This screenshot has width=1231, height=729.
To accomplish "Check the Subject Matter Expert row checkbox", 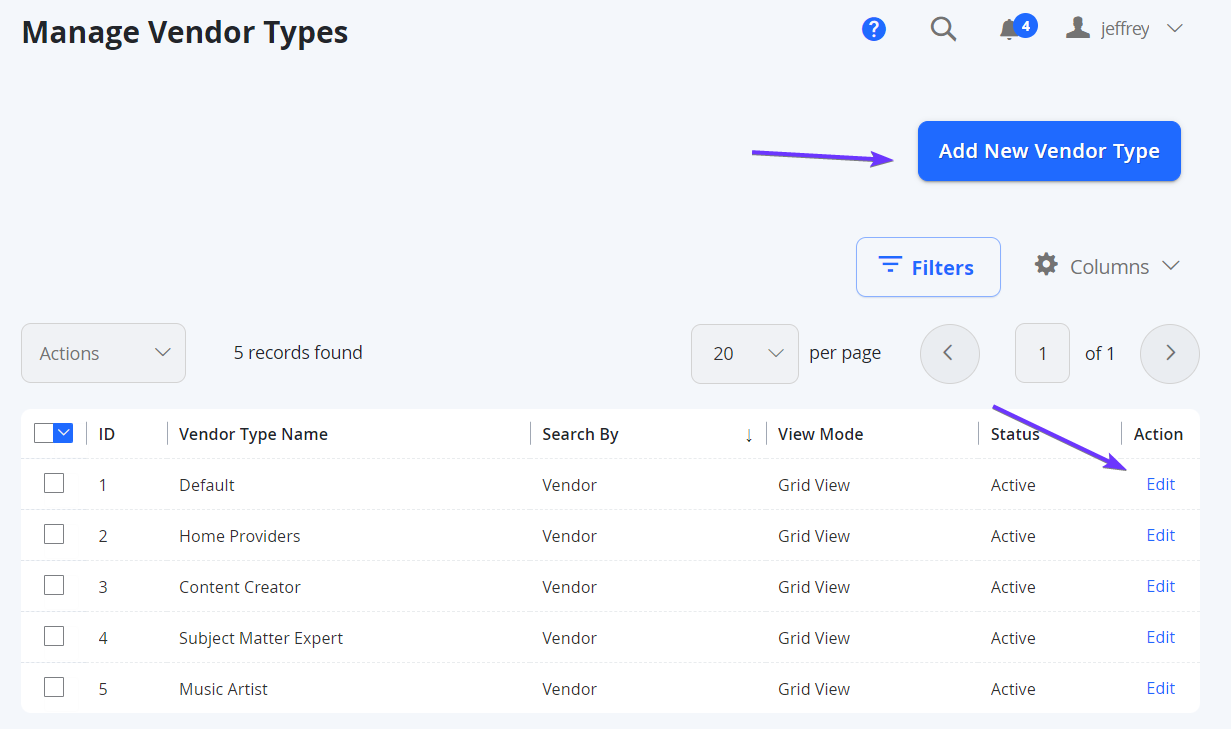I will (54, 637).
